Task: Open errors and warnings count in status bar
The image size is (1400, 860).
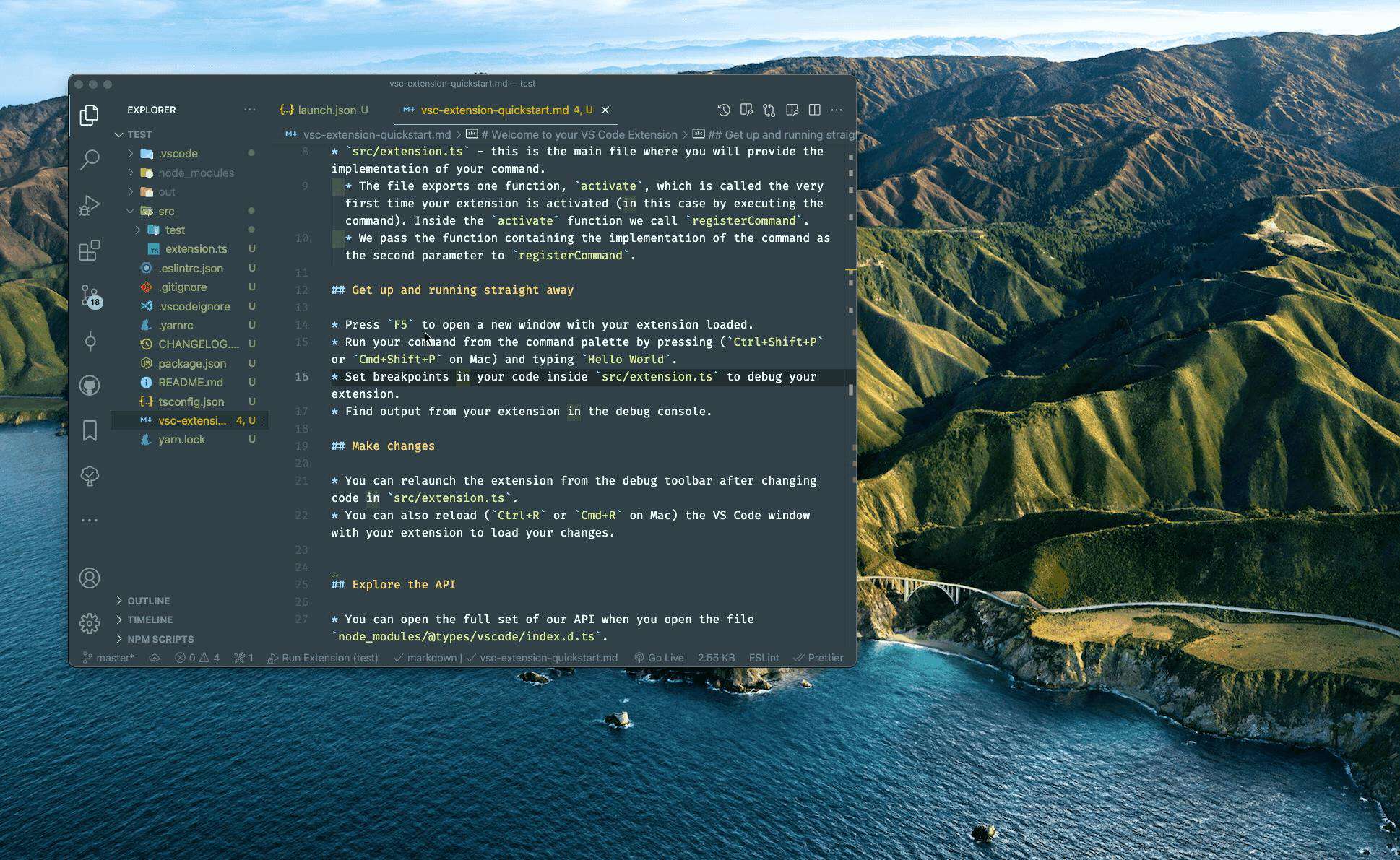Action: (x=197, y=658)
